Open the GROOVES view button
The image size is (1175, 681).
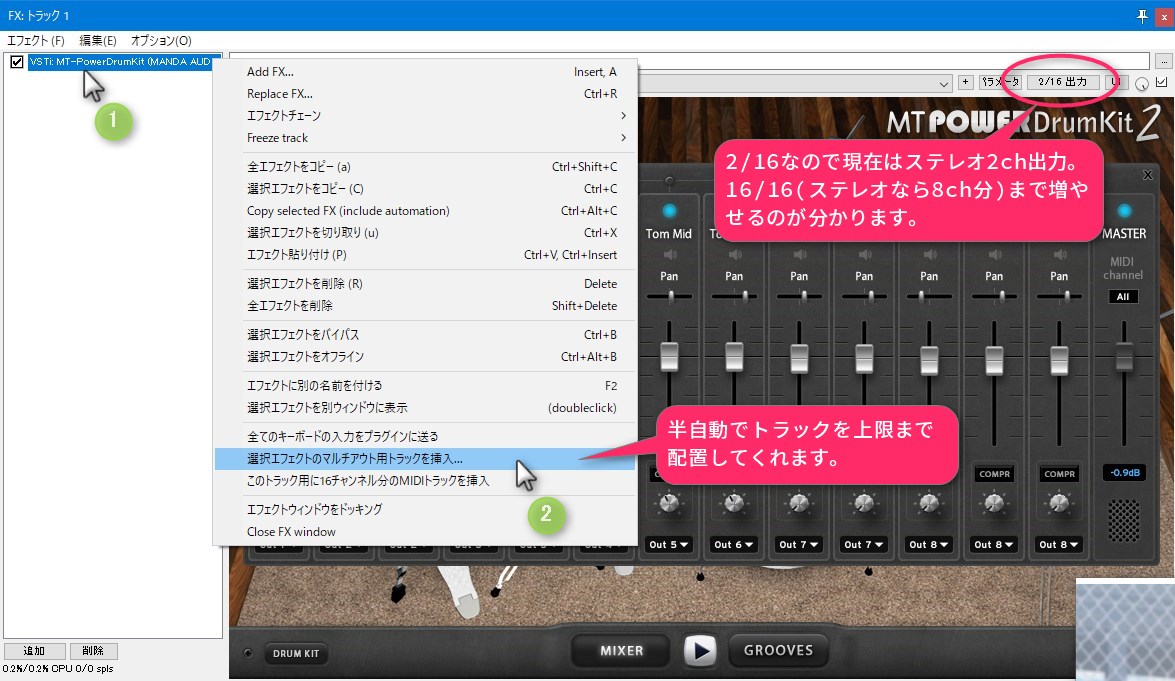pos(778,650)
